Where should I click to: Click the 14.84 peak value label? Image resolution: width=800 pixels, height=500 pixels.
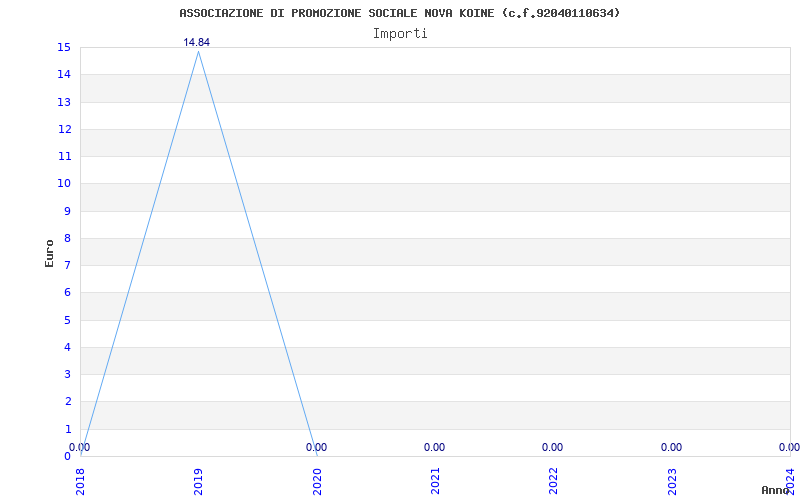point(197,42)
